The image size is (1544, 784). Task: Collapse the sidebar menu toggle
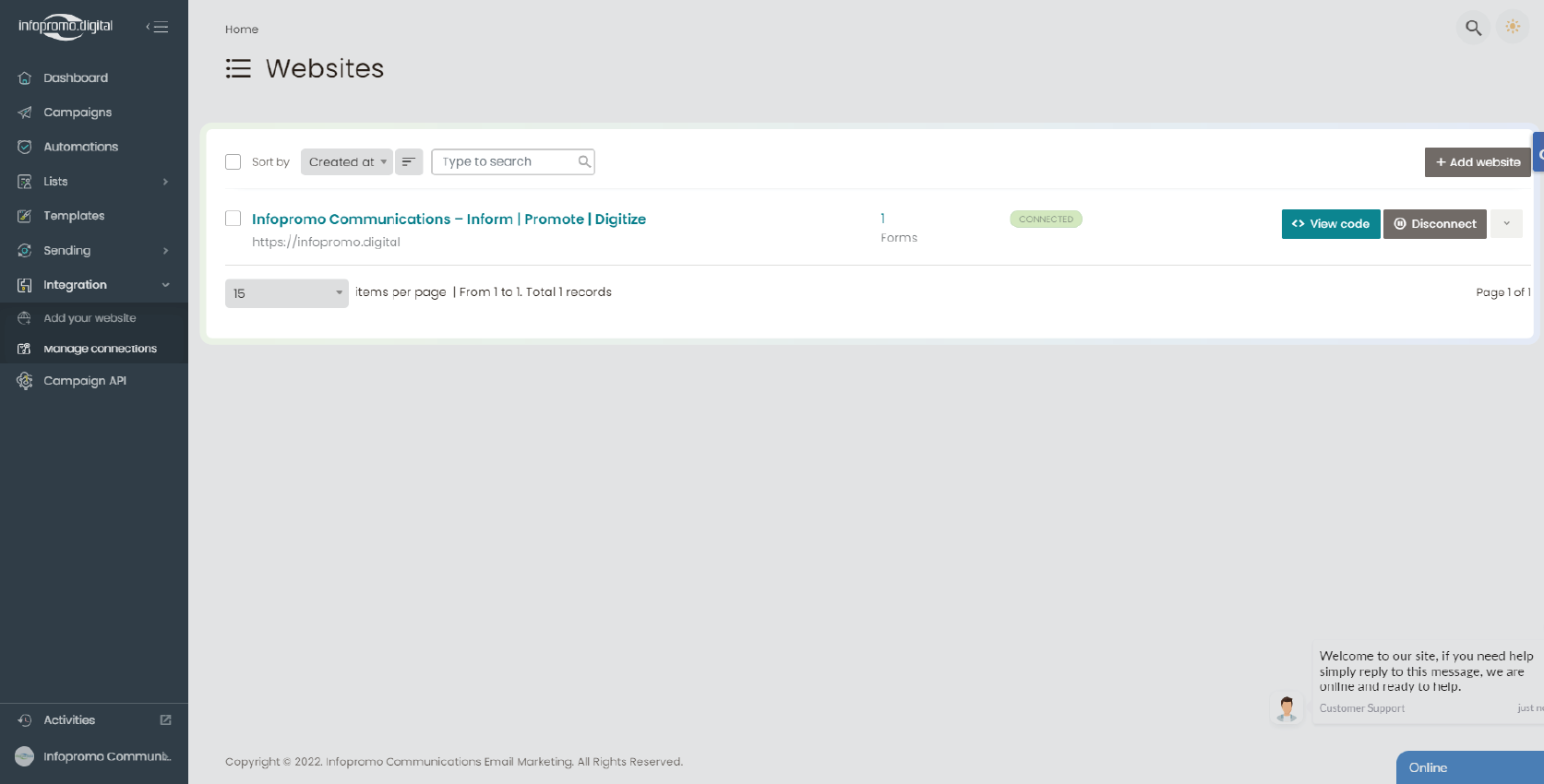click(x=158, y=27)
